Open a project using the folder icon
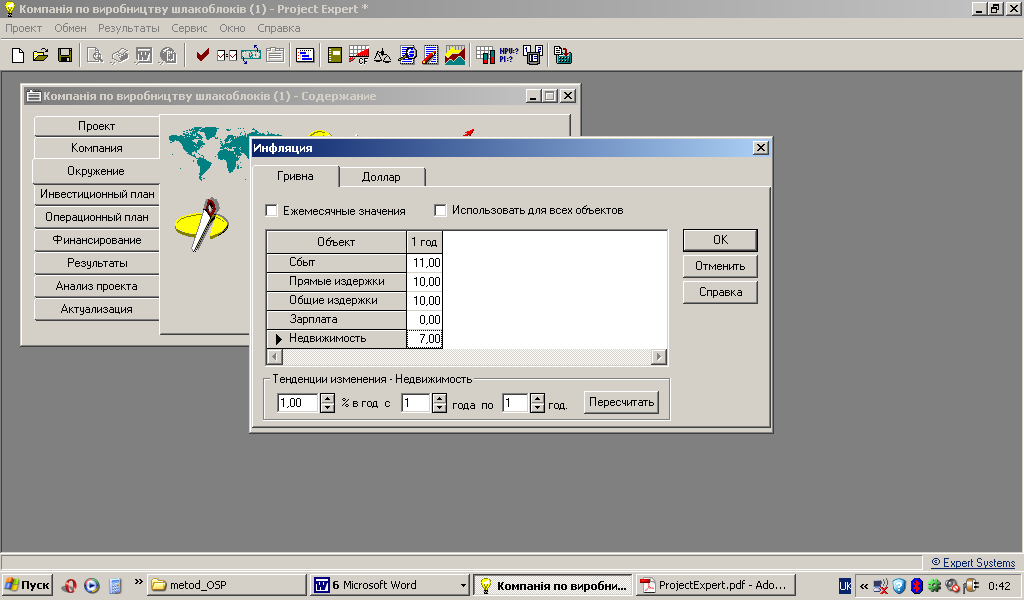The height and width of the screenshot is (600, 1024). 40,55
